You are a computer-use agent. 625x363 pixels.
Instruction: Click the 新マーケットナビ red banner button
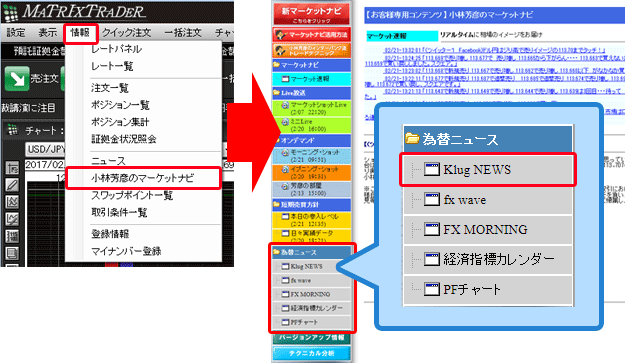[311, 14]
